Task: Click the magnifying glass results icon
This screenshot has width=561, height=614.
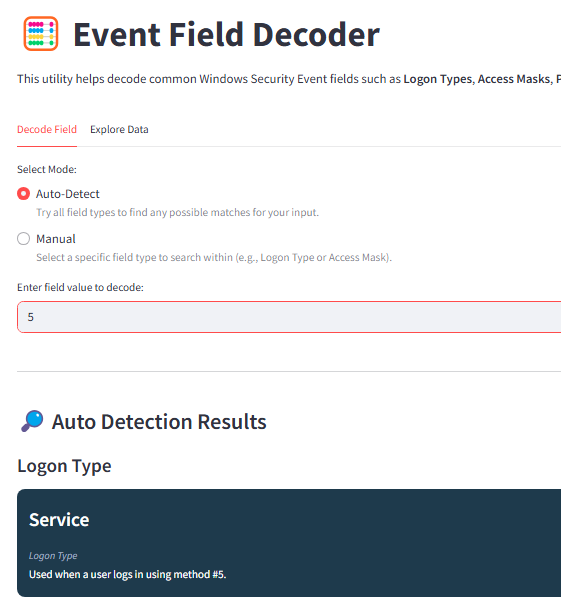Action: (32, 421)
